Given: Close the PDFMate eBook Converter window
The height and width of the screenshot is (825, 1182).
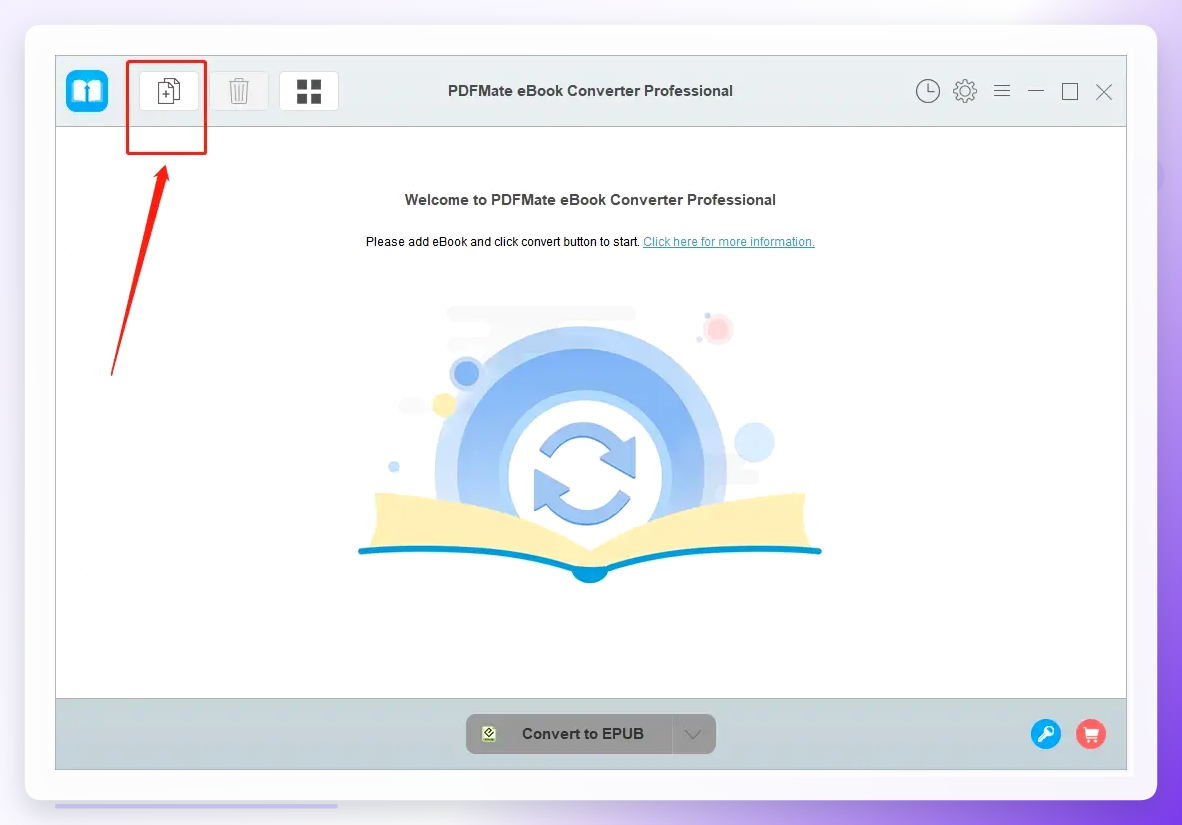Looking at the screenshot, I should click(x=1104, y=92).
